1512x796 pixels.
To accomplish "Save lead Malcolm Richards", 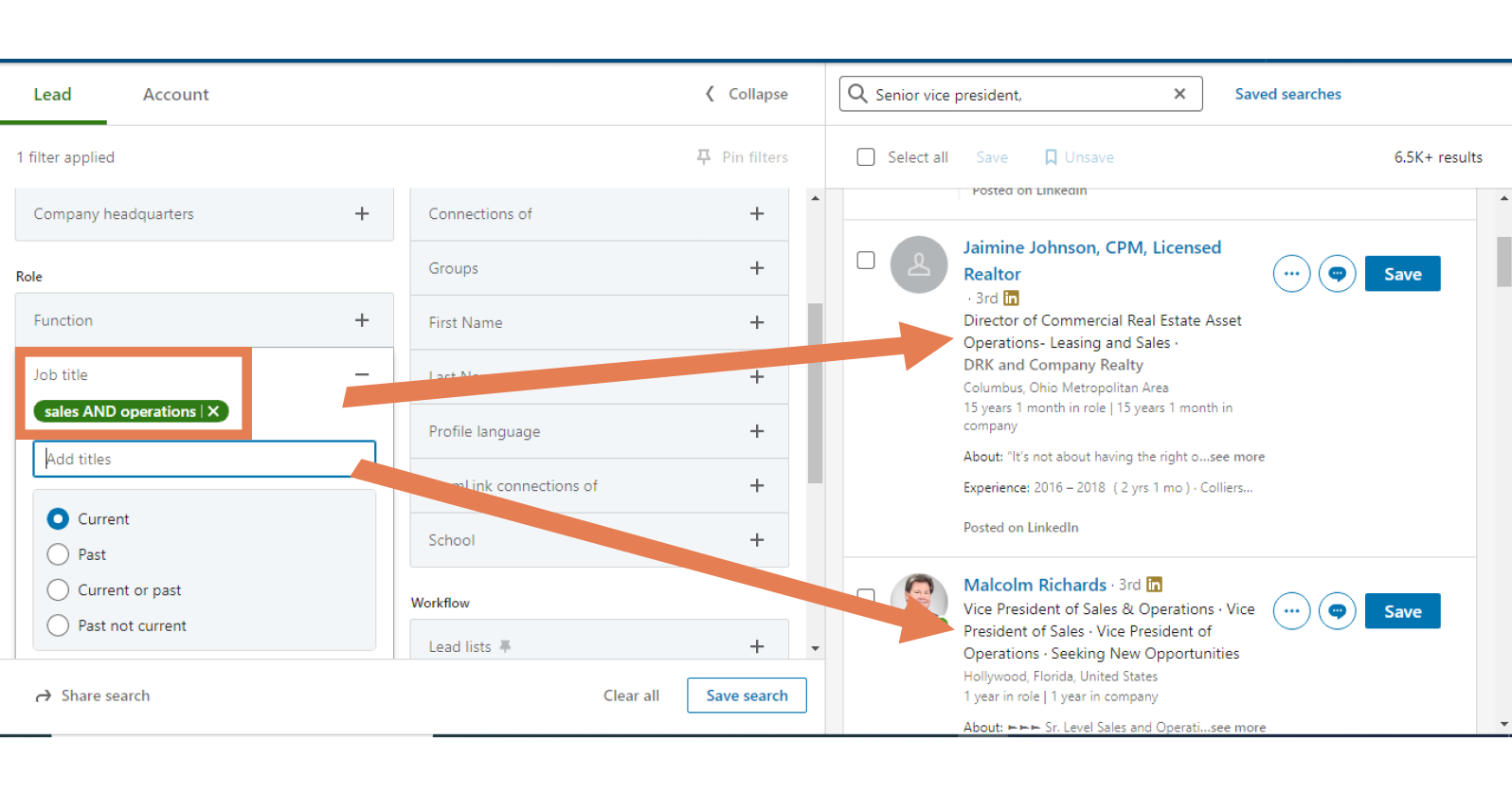I will [1402, 611].
